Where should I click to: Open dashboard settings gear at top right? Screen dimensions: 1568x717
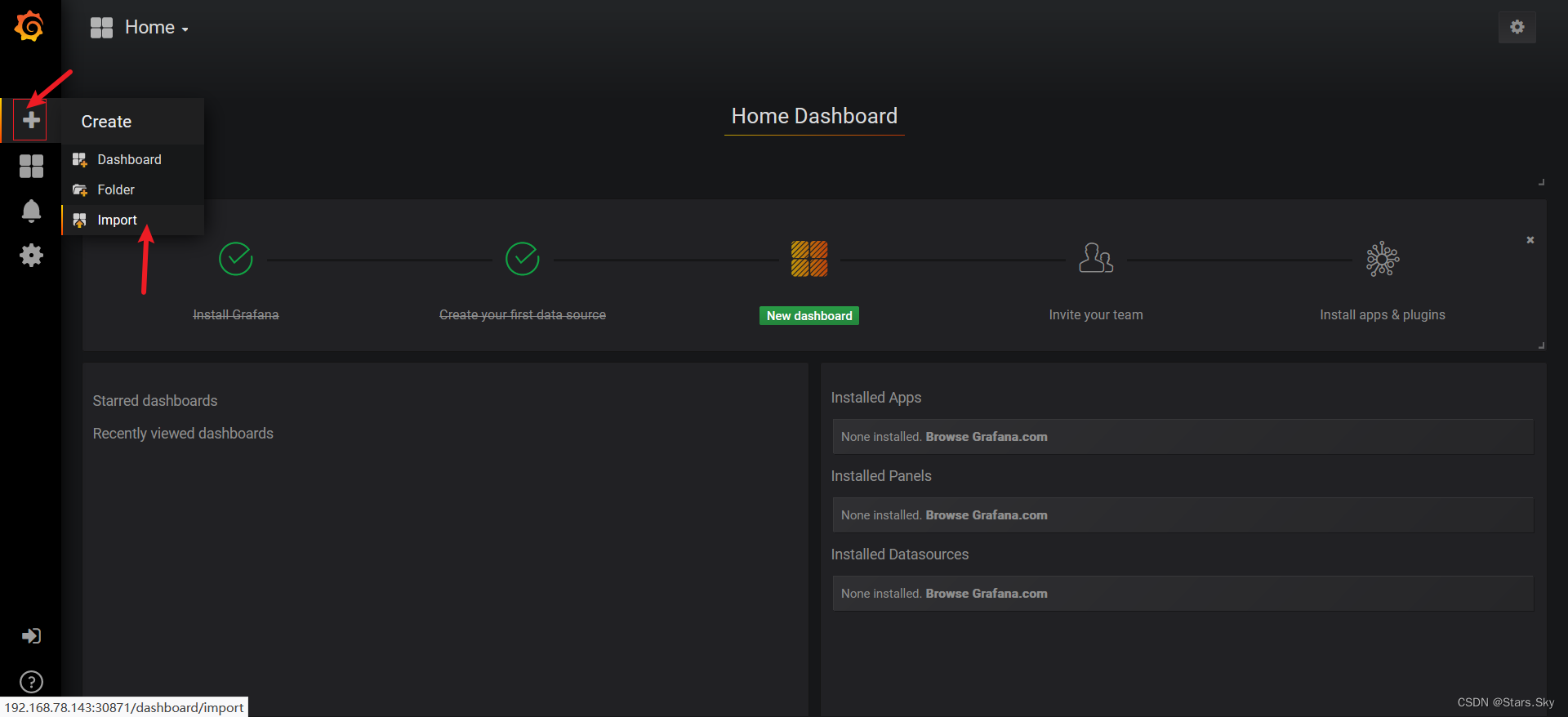(x=1517, y=27)
